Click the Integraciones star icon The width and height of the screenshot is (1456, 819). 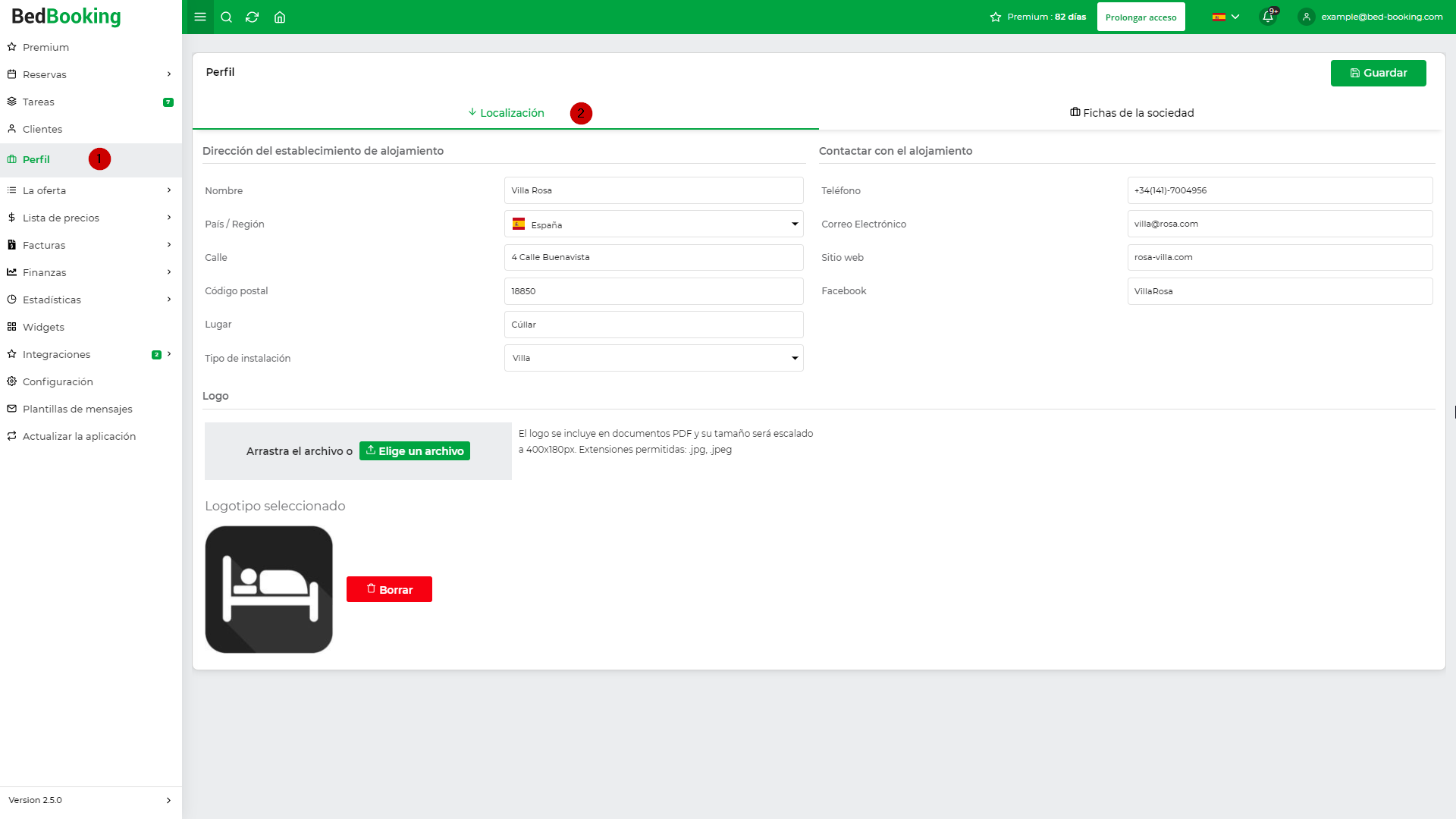coord(11,354)
